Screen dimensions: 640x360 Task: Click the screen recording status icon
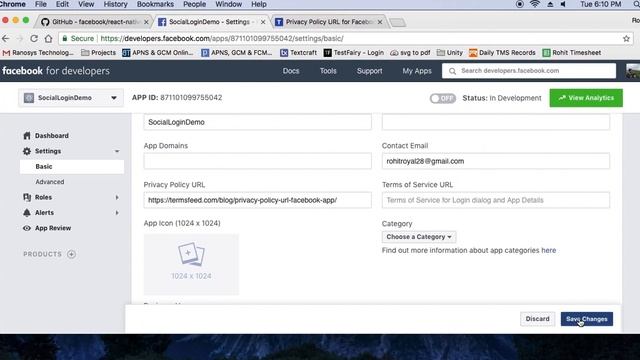point(520,4)
